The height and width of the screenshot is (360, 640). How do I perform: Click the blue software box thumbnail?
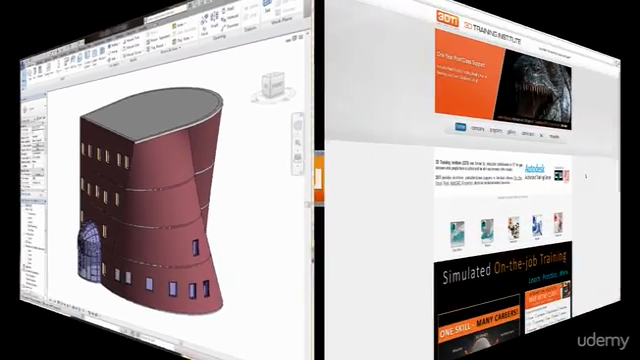pos(537,225)
